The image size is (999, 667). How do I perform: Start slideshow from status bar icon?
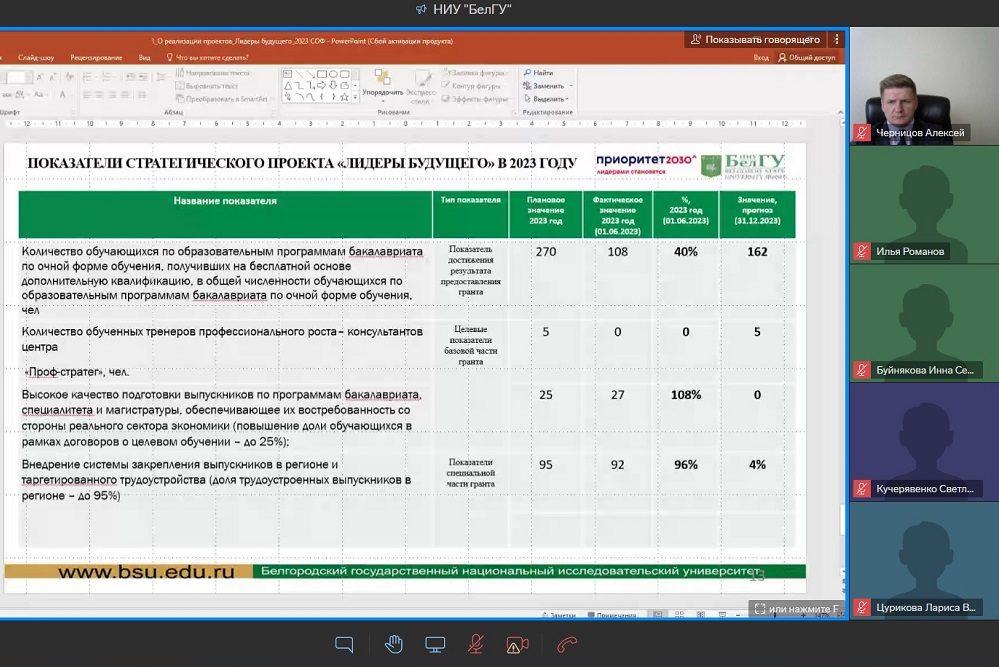(722, 615)
